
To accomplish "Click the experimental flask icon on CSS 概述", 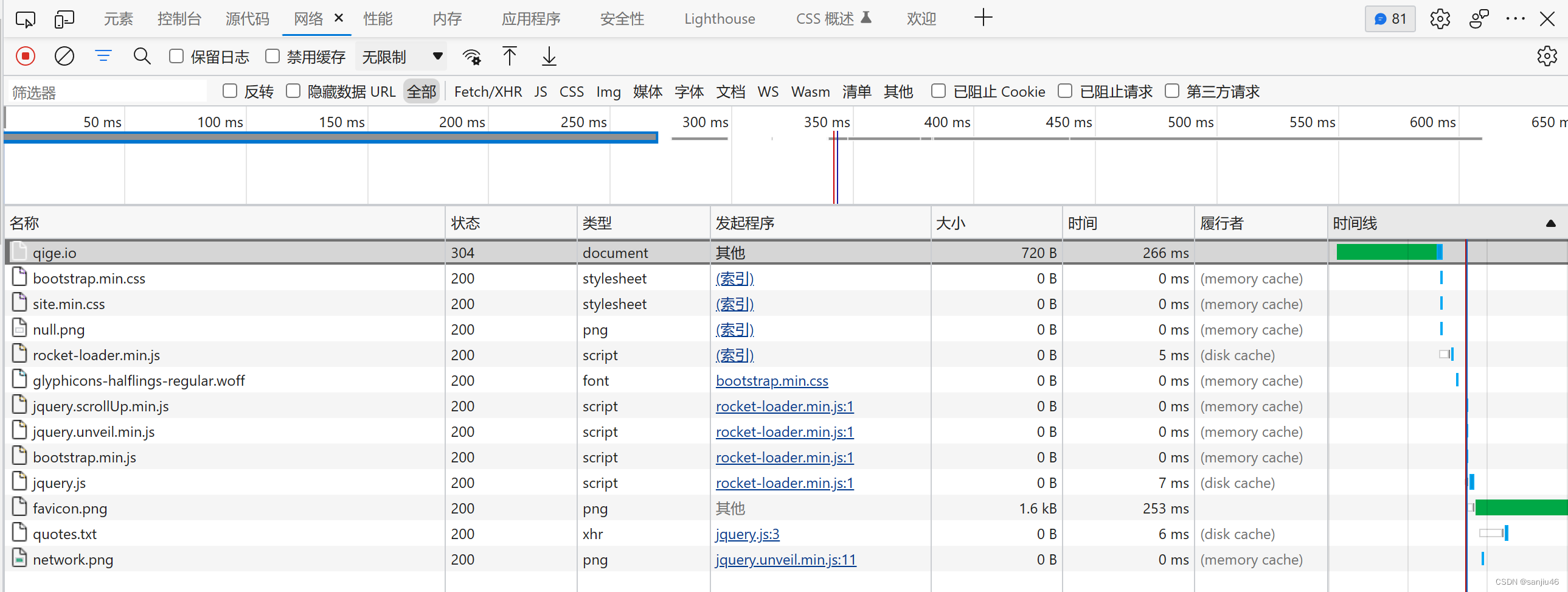I will pos(866,18).
